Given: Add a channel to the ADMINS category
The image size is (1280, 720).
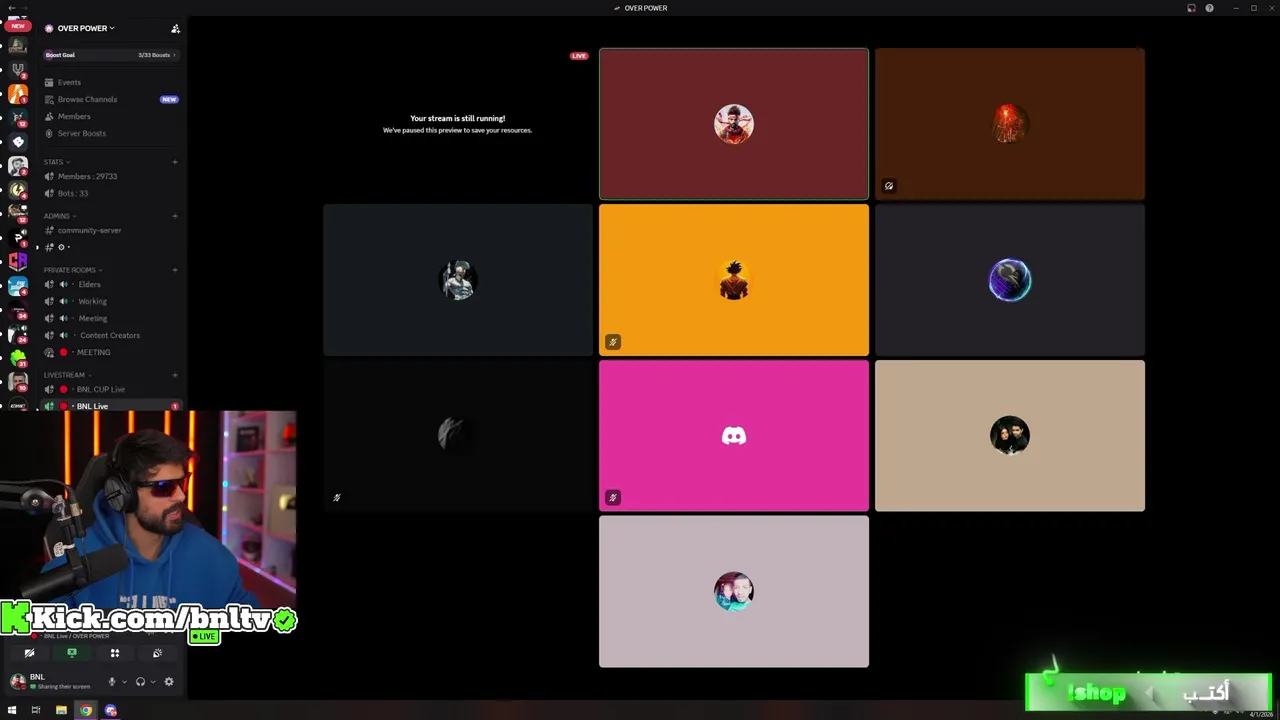Looking at the screenshot, I should point(175,216).
